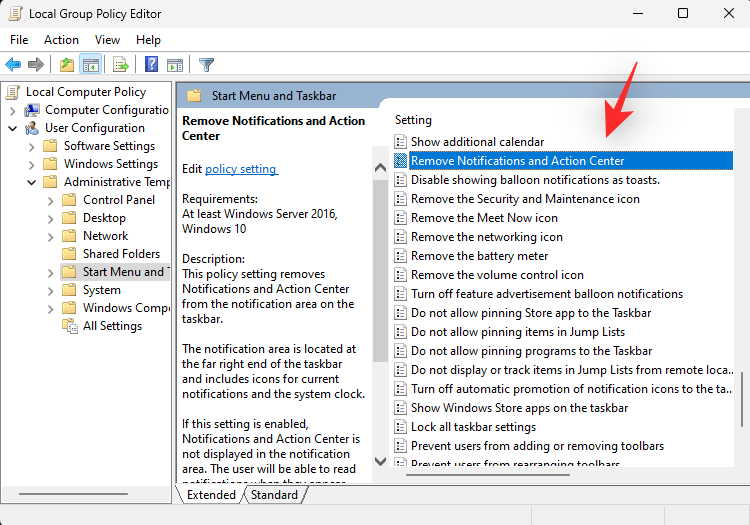Click the Local Group Policy Editor title icon
750x525 pixels.
coord(15,13)
